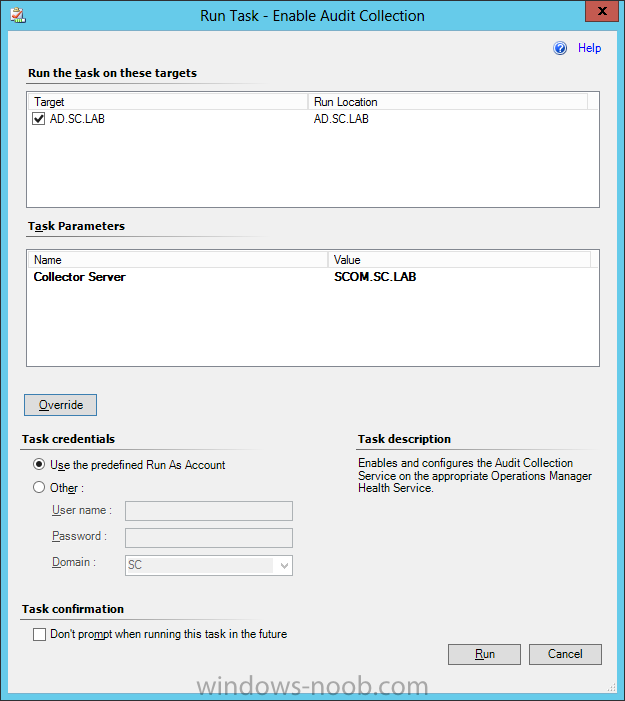Select the Run Location column header

pos(448,102)
